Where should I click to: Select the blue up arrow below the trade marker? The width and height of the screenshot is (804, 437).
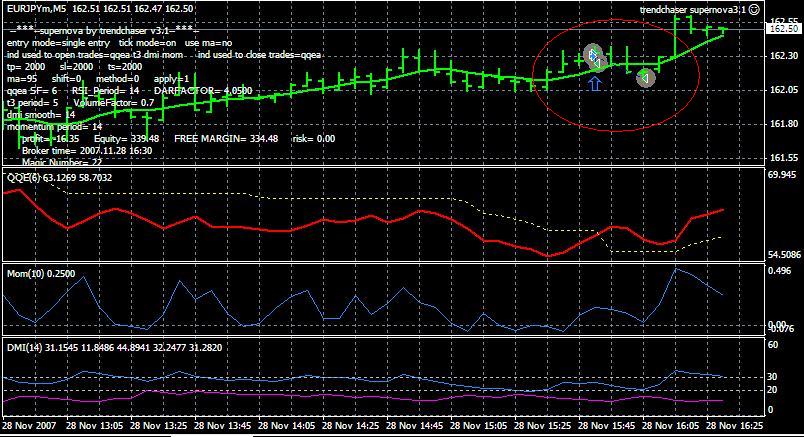point(595,84)
